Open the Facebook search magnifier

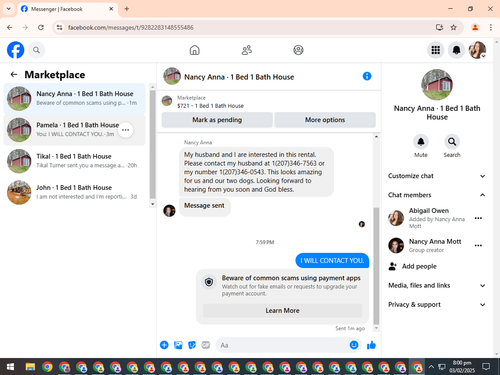pos(36,50)
